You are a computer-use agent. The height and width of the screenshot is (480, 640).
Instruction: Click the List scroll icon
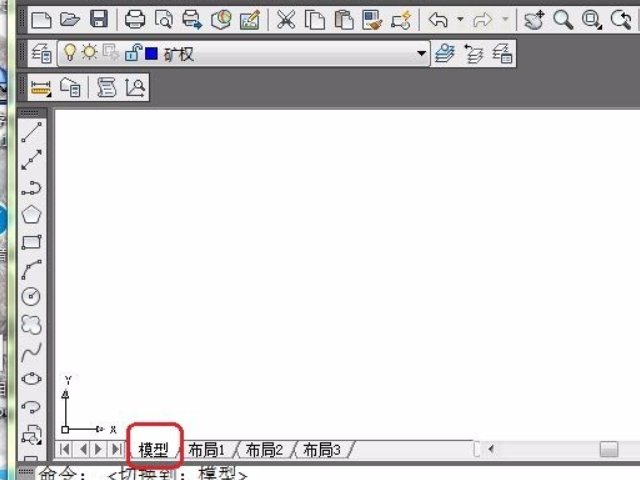106,87
